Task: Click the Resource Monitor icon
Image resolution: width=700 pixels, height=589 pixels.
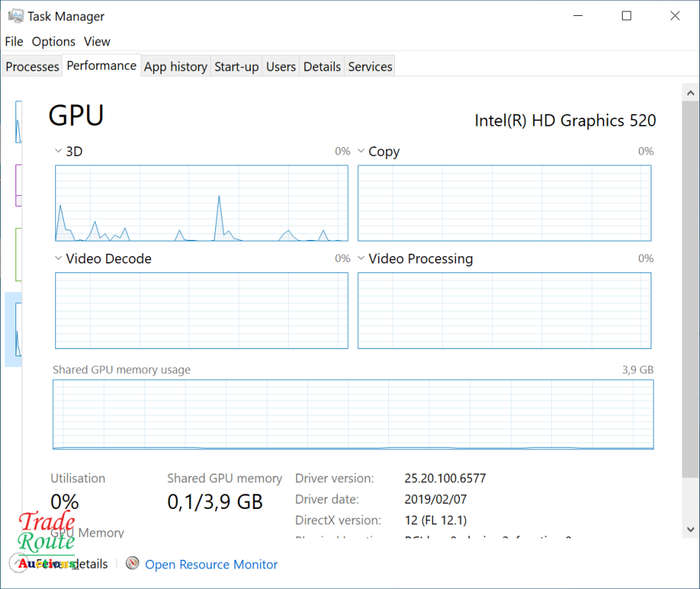Action: tap(132, 564)
